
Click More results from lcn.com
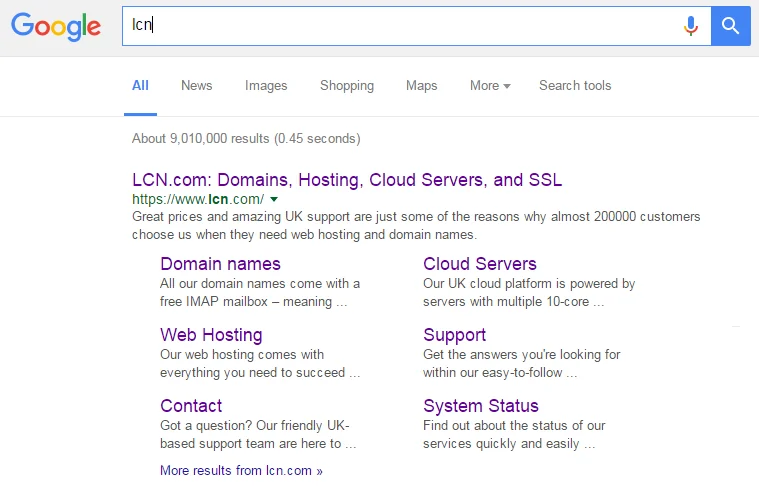[x=241, y=471]
